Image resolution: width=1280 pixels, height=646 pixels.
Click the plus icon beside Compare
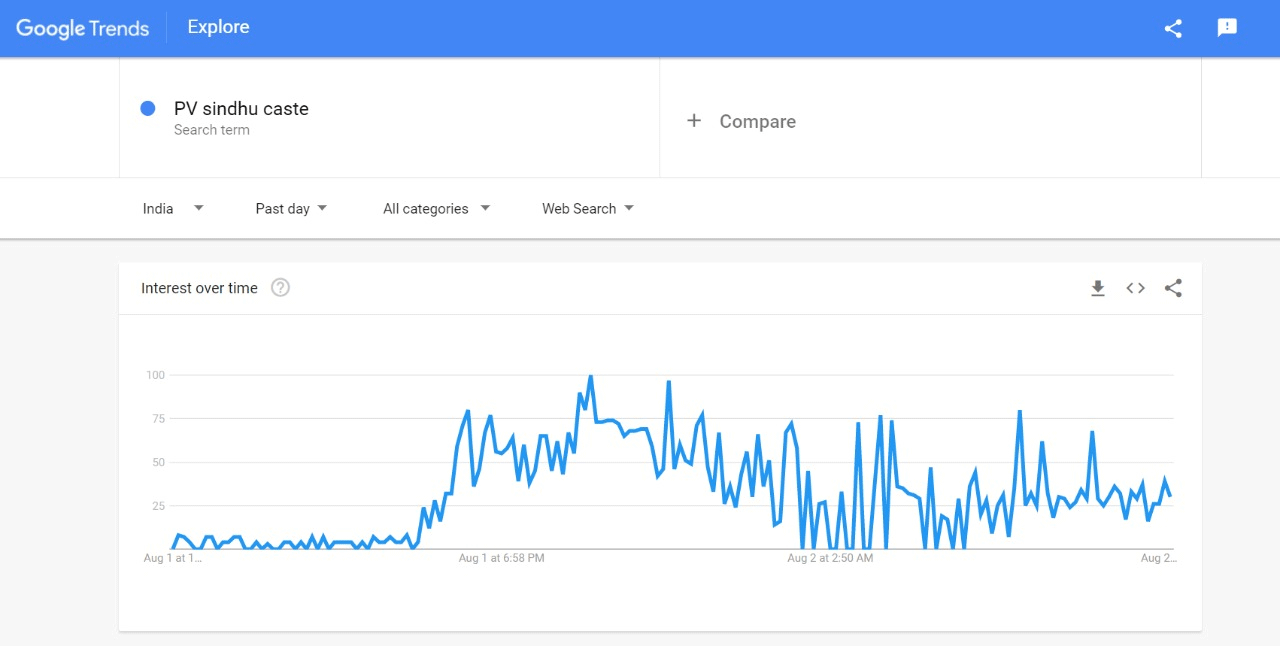click(694, 121)
